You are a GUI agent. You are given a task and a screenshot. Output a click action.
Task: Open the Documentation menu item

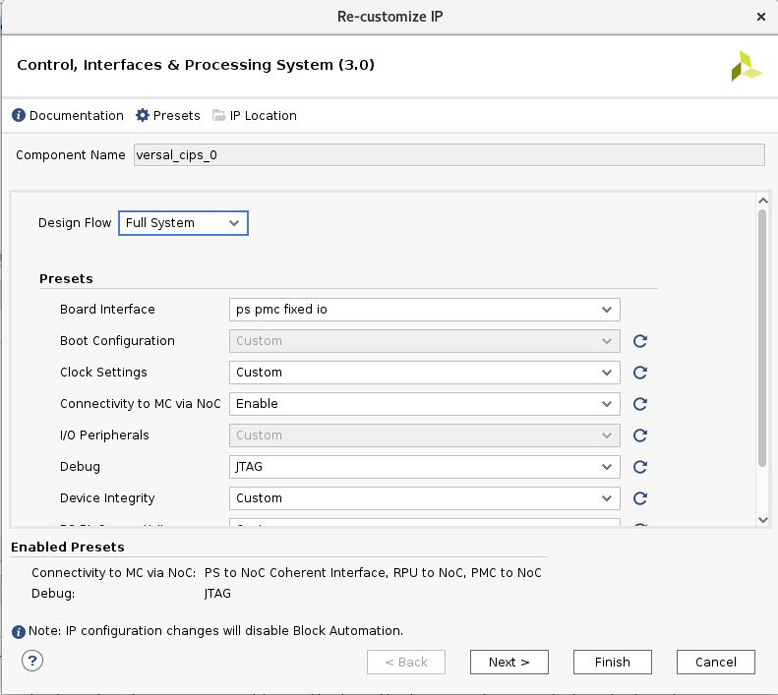(68, 115)
